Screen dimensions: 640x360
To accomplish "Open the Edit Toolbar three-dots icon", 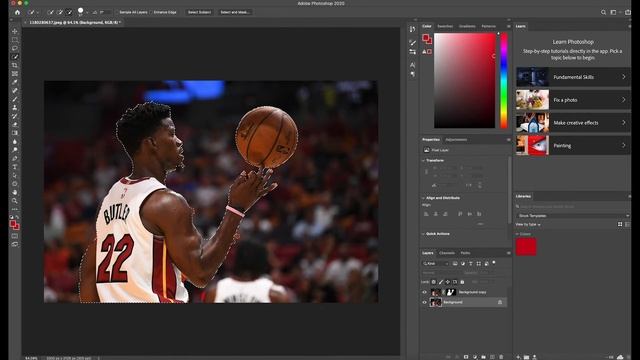I will pos(15,209).
